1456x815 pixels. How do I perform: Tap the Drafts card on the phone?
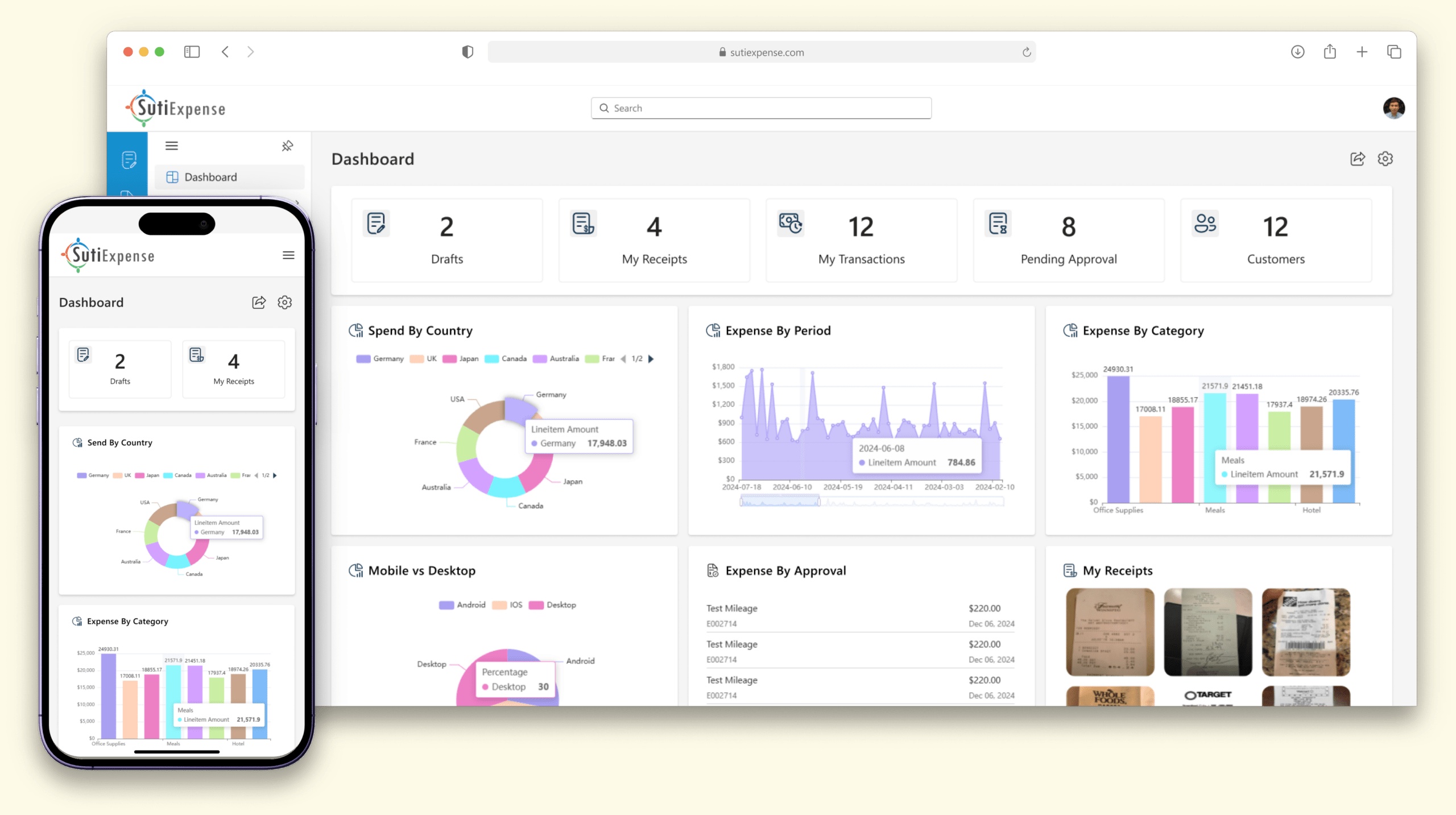tap(120, 369)
